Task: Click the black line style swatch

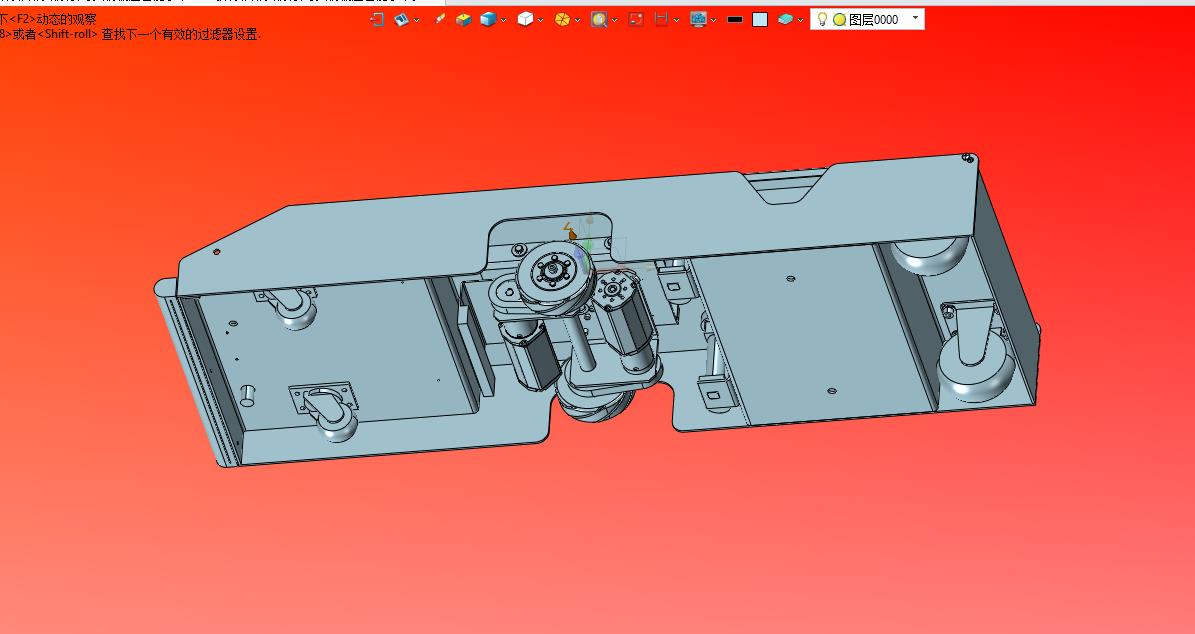Action: [x=735, y=20]
